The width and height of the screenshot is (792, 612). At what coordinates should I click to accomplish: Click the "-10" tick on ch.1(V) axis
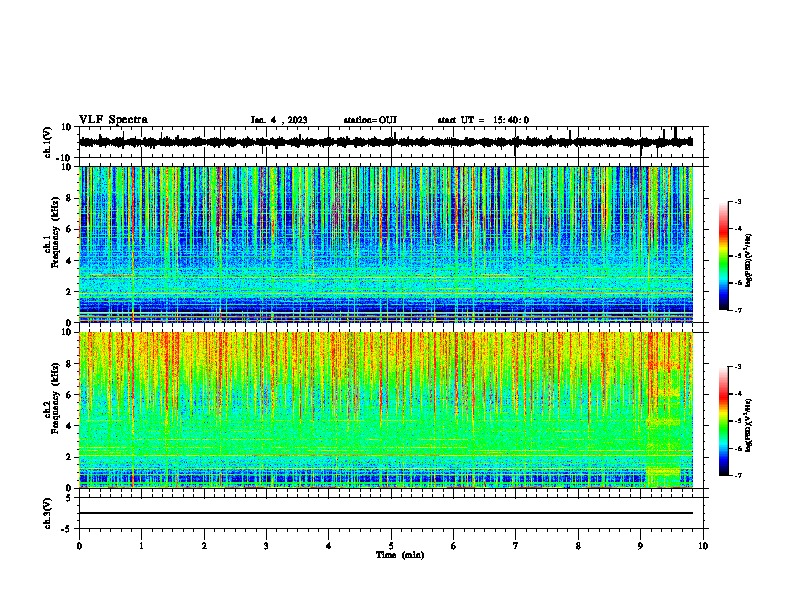(x=64, y=158)
